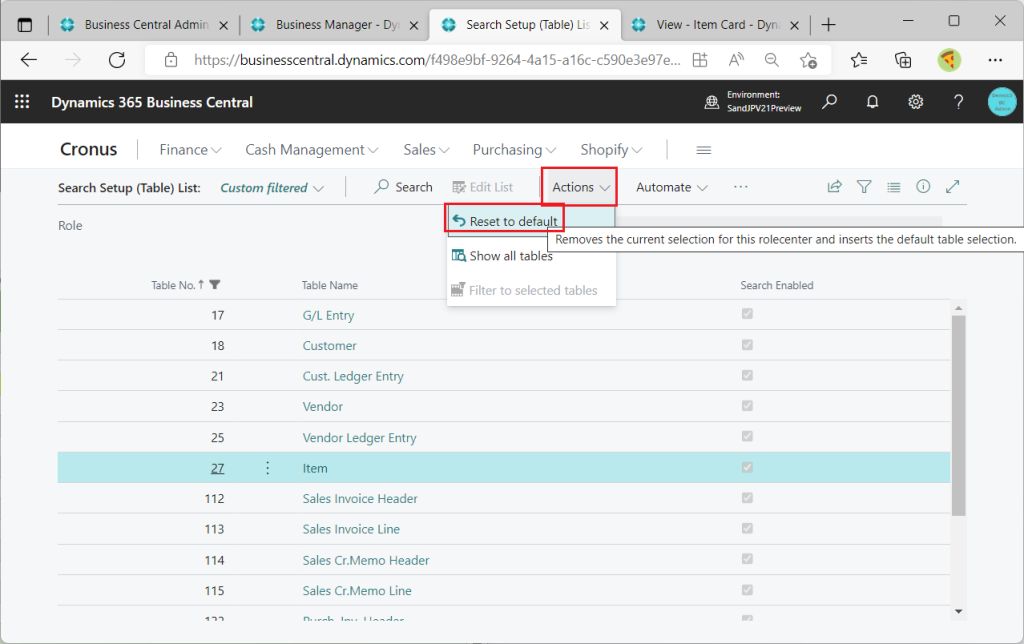This screenshot has width=1024, height=644.
Task: Toggle Search Enabled for Customer
Action: (x=747, y=345)
